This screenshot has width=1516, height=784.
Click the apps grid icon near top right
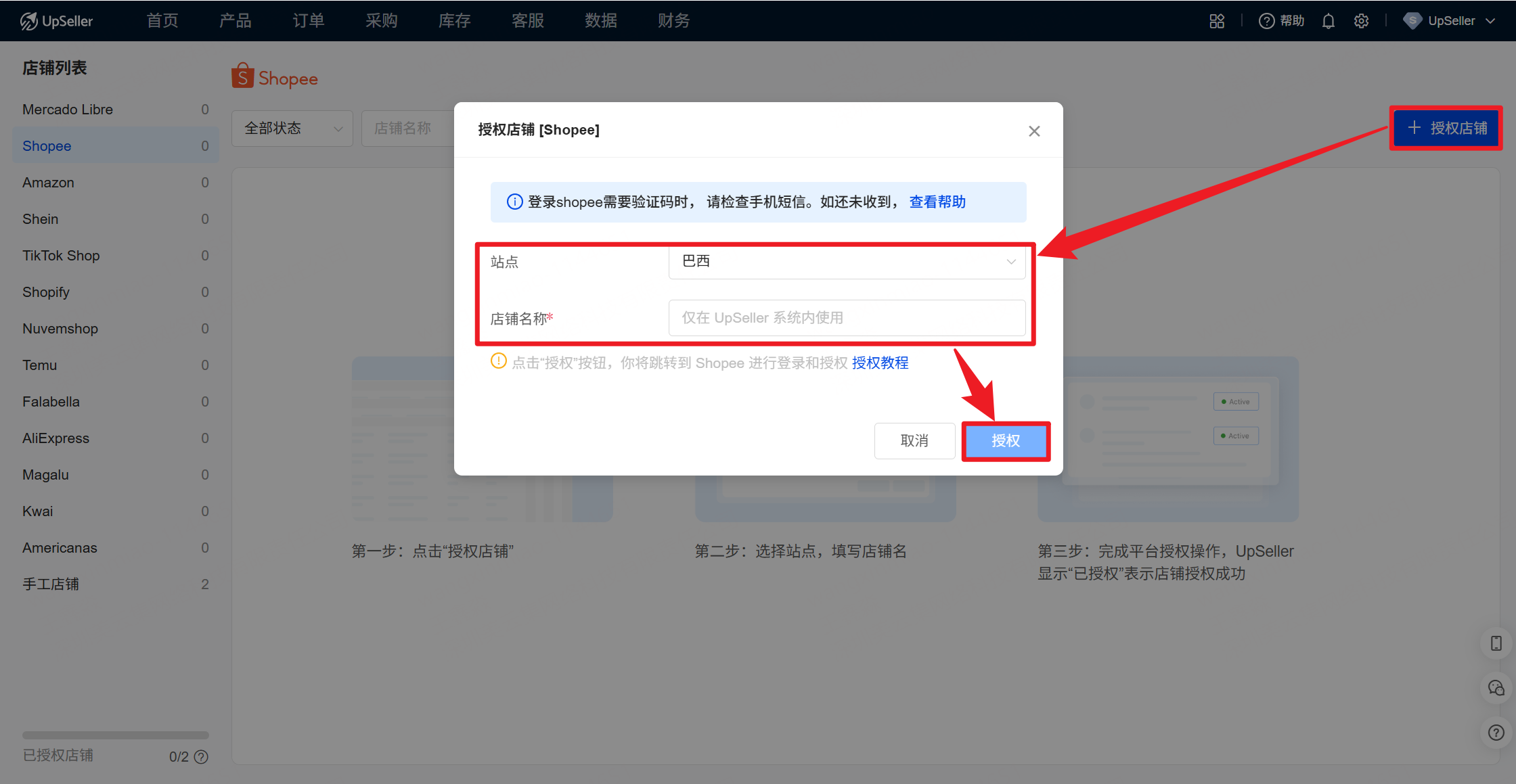tap(1216, 20)
